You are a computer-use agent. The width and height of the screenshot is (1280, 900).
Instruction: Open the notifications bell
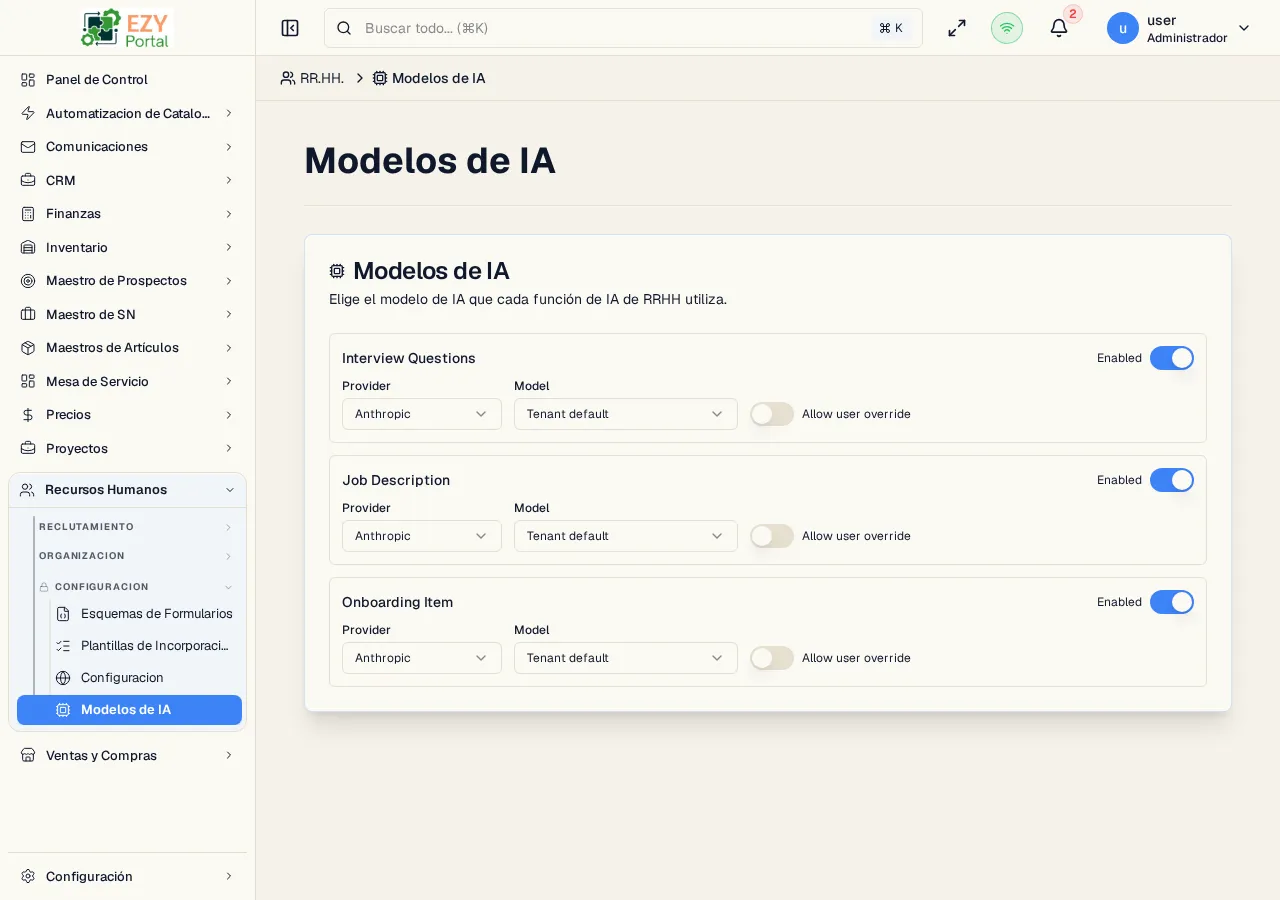1059,28
